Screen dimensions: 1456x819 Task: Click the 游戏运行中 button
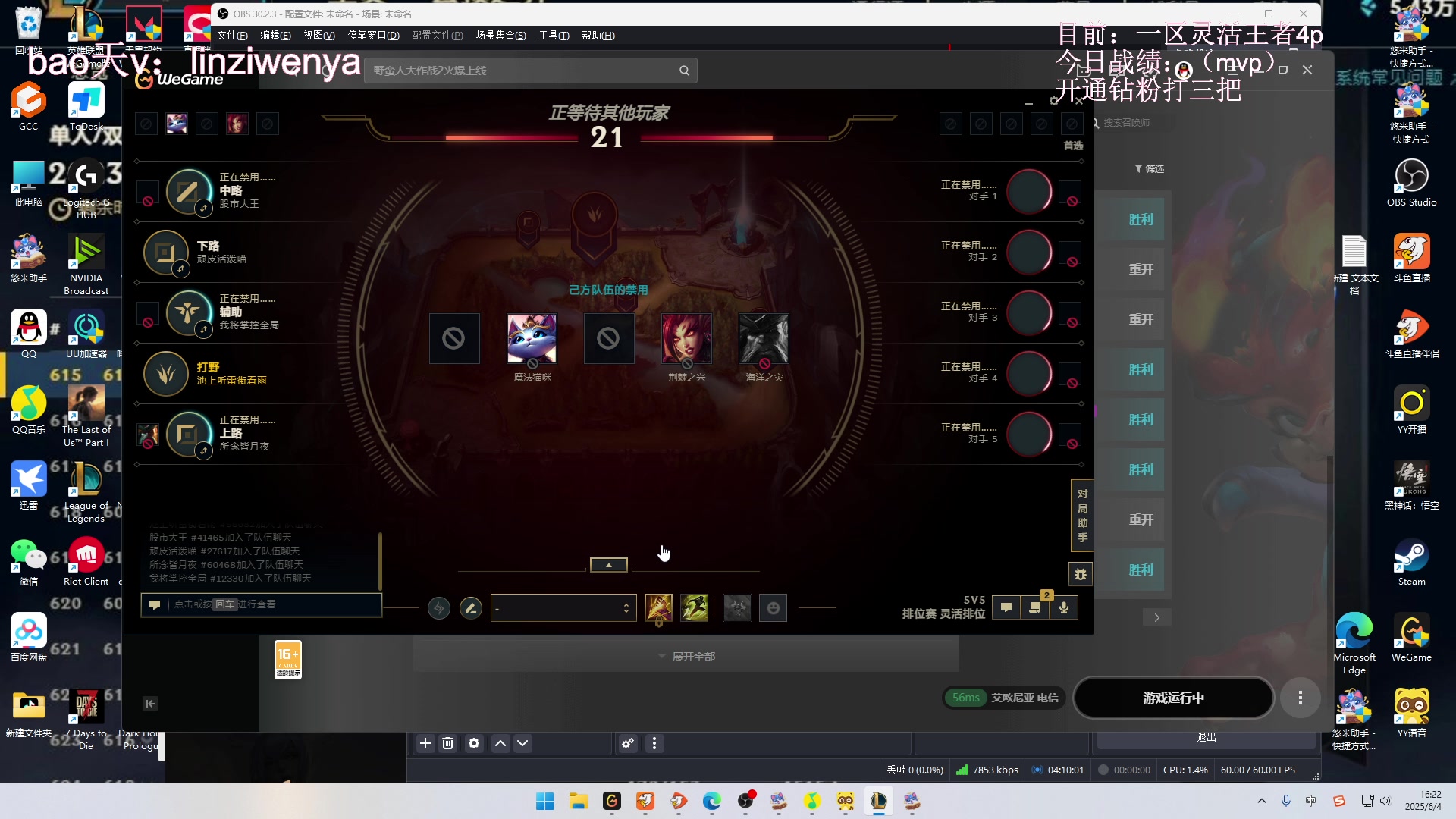1173,698
